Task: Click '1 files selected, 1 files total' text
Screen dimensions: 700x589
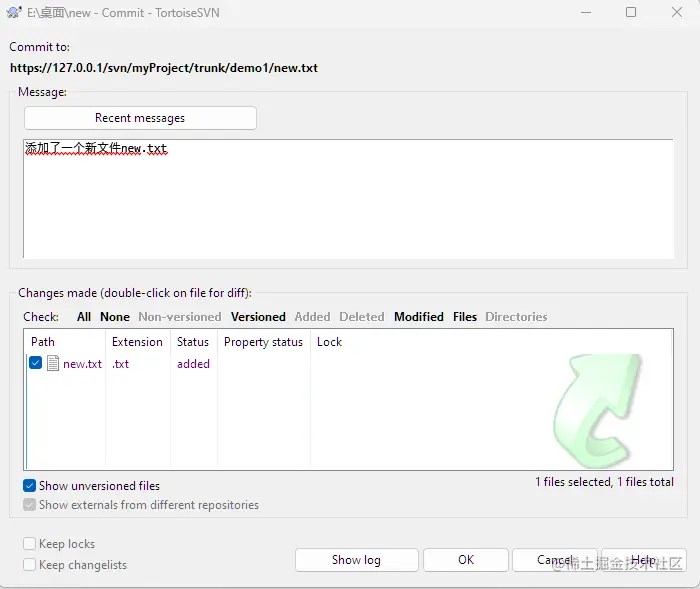Action: point(604,482)
